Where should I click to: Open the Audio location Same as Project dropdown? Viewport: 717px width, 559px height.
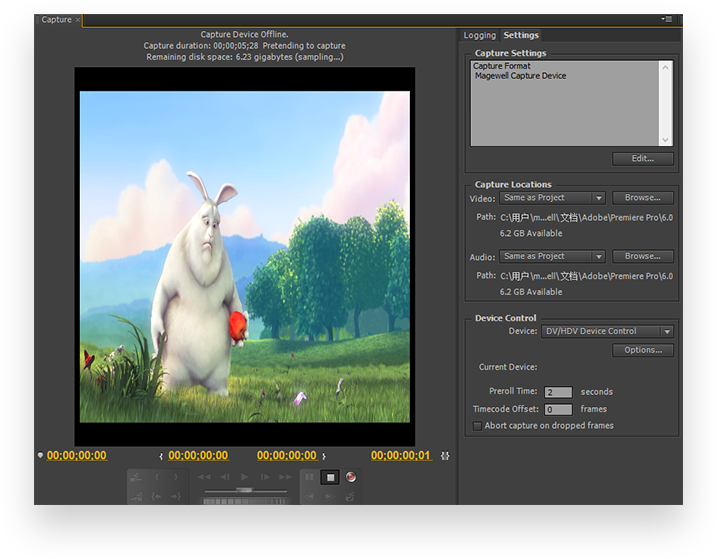(x=552, y=256)
